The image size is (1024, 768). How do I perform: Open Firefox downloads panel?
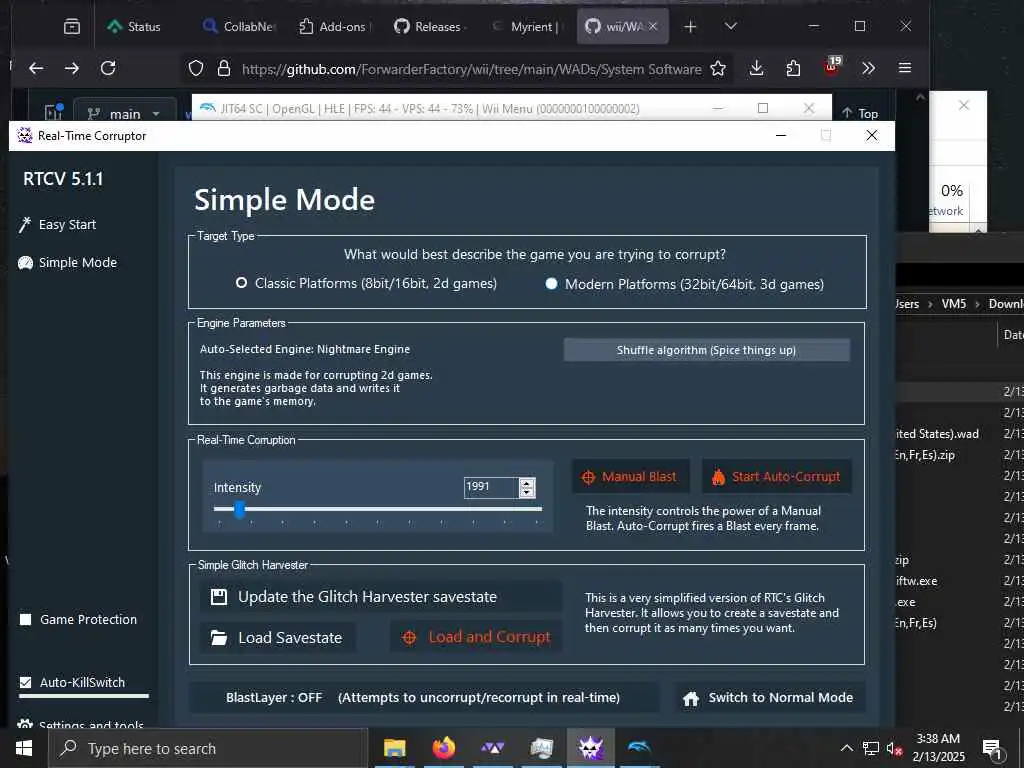click(x=756, y=68)
